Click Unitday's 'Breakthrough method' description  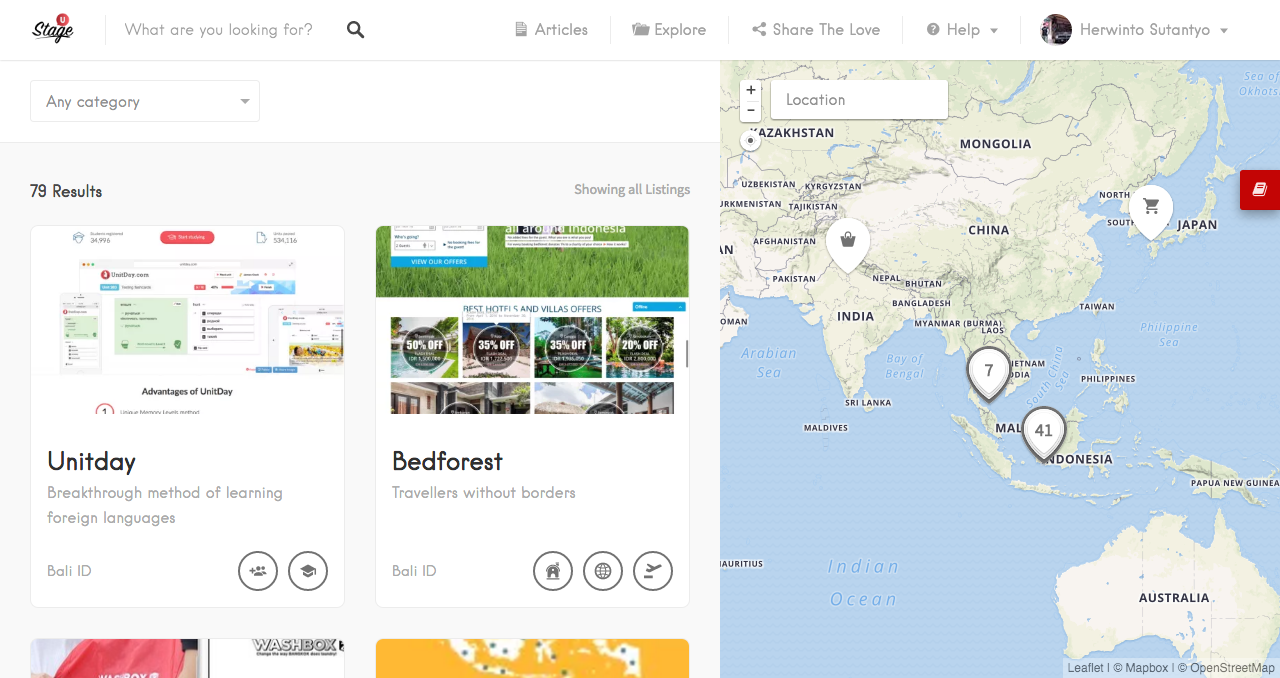[x=165, y=505]
